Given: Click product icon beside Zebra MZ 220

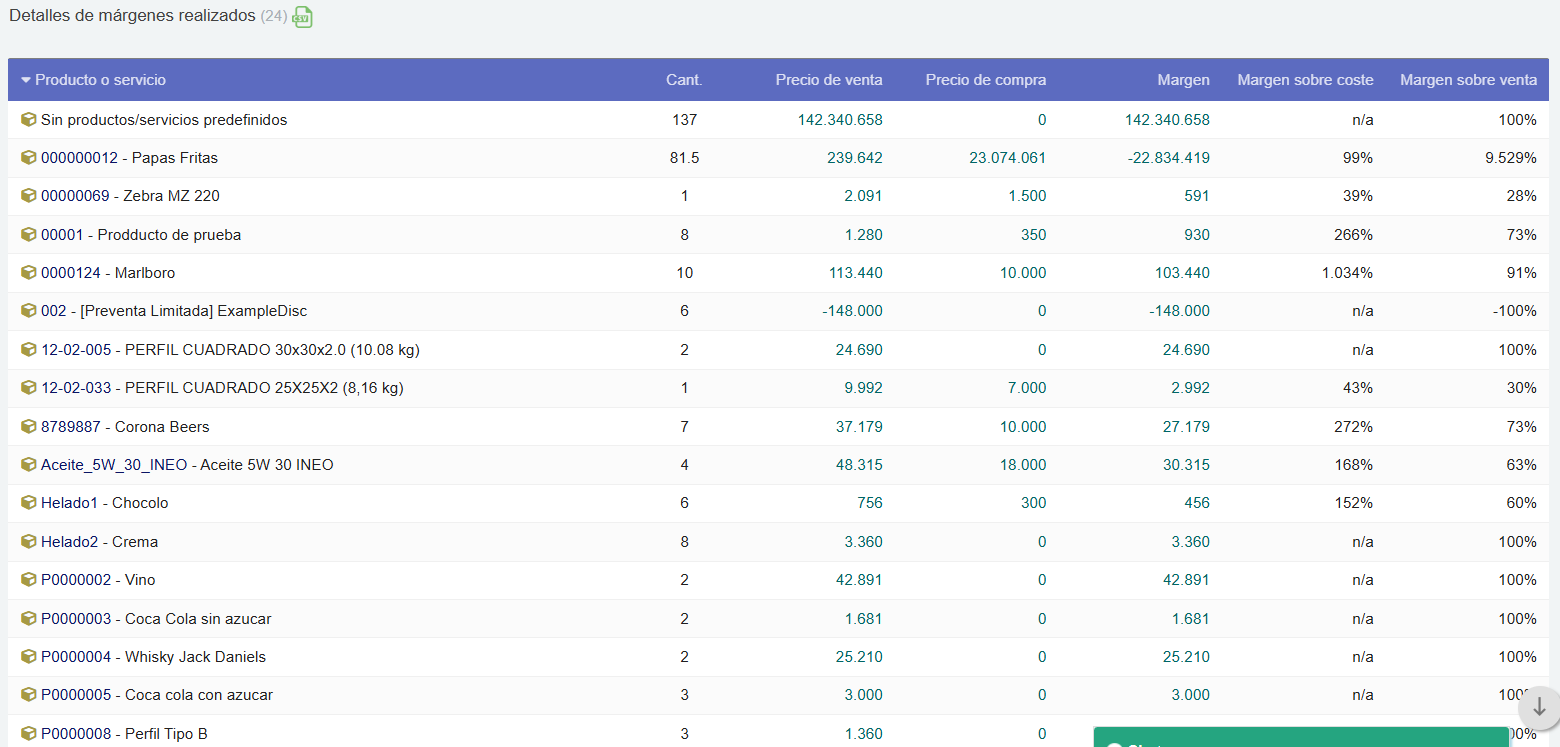Looking at the screenshot, I should (28, 196).
